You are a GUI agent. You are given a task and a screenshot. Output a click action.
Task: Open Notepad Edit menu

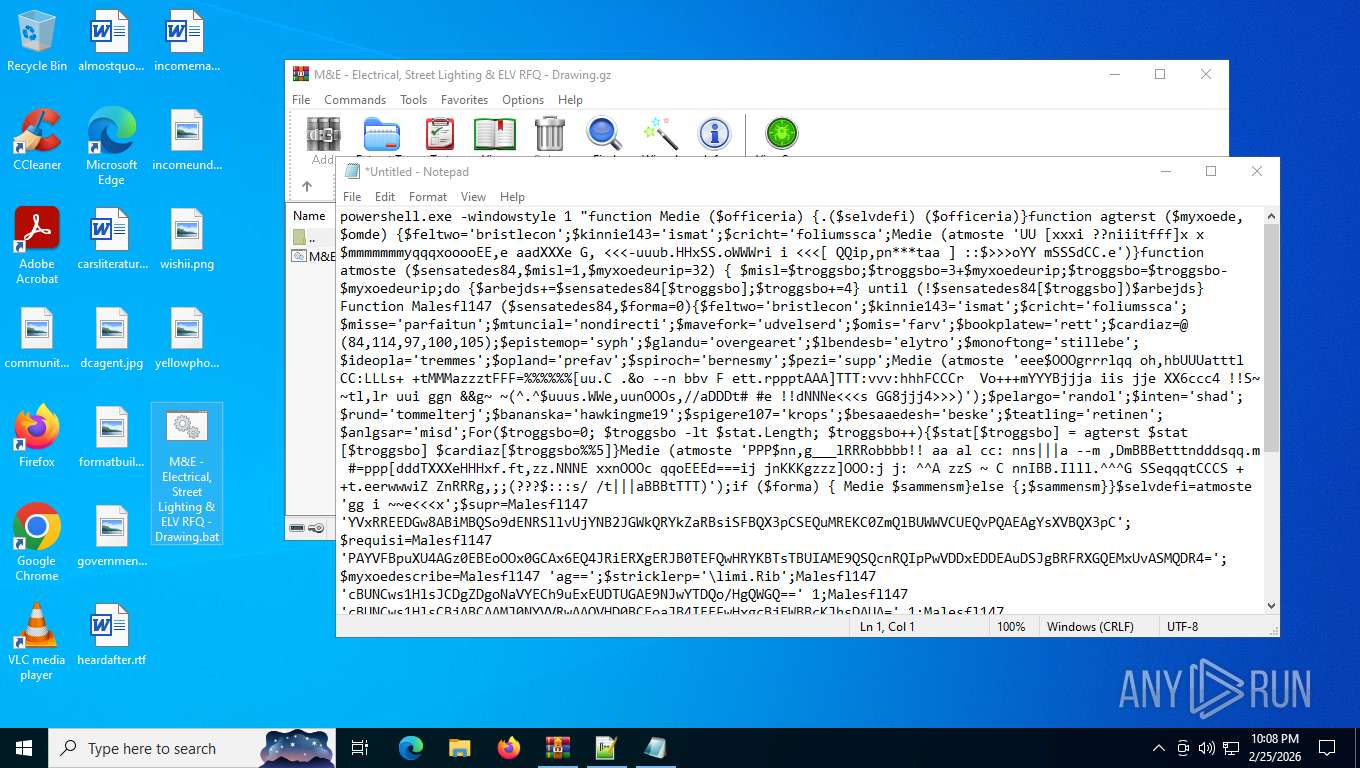[385, 197]
